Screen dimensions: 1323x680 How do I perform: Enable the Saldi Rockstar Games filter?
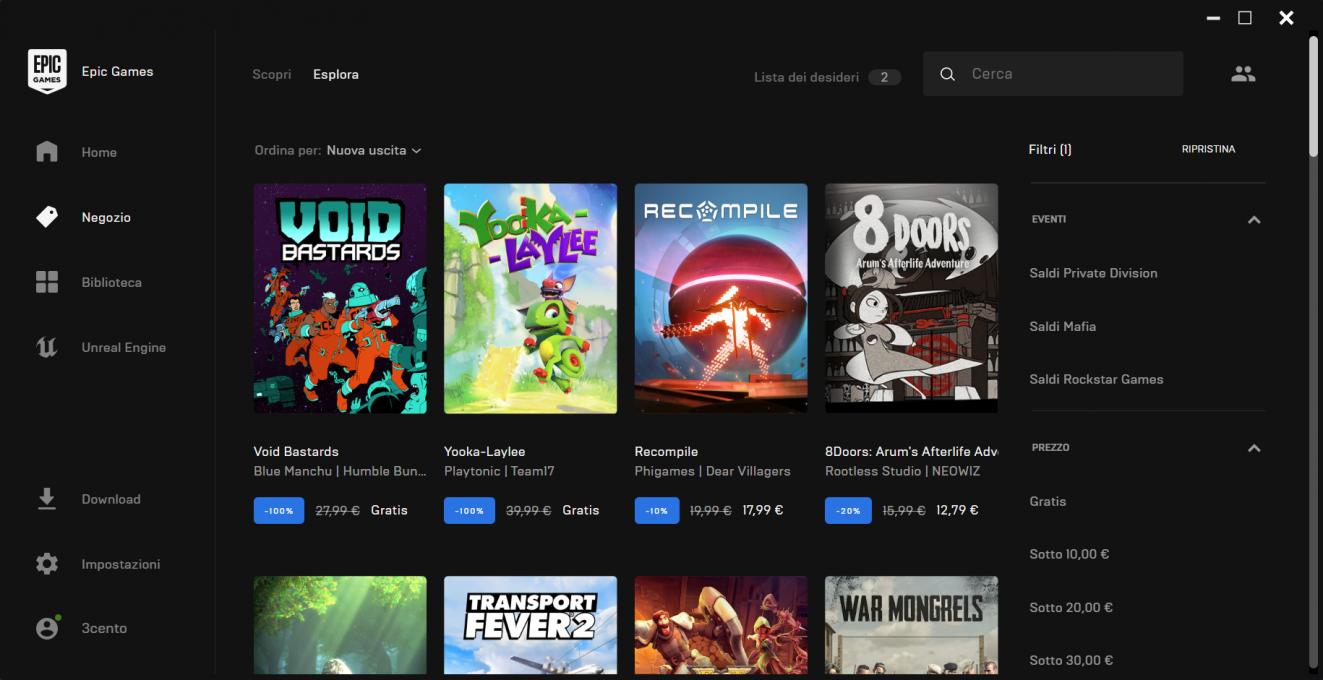(x=1096, y=379)
